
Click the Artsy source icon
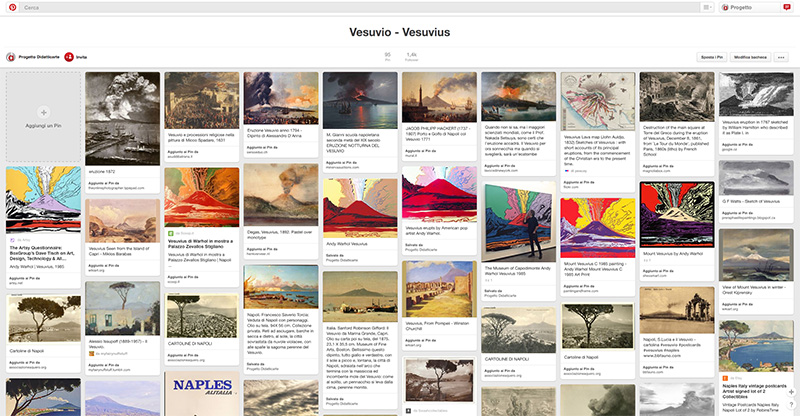12,239
